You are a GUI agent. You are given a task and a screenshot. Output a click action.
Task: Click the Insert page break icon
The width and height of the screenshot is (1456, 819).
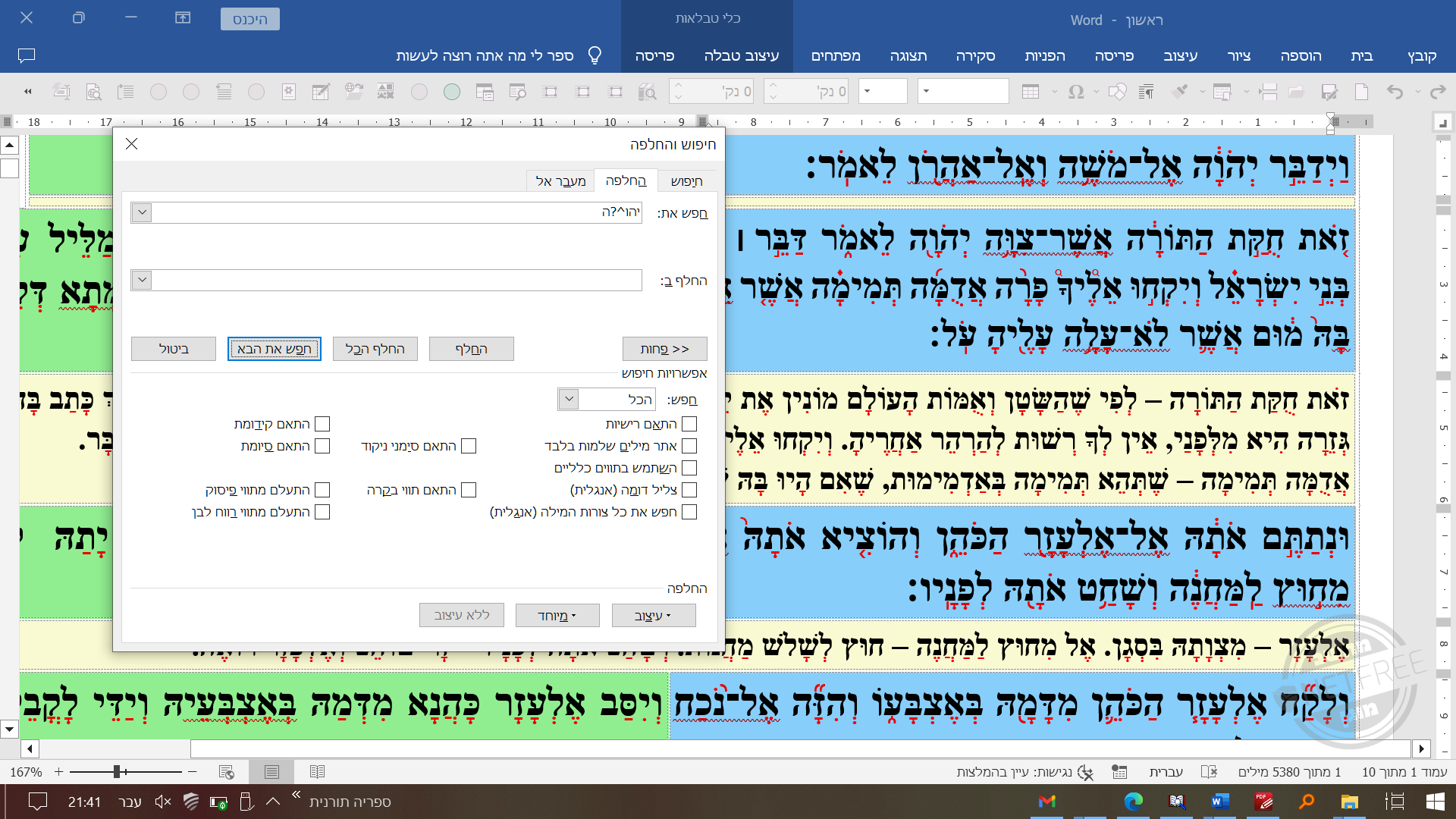point(1268,92)
